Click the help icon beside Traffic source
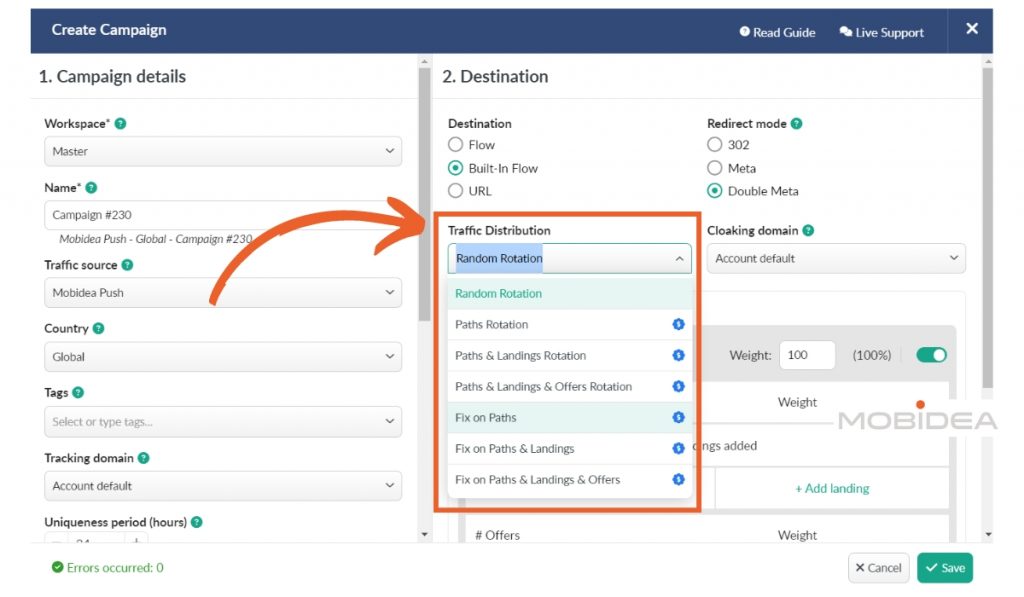Viewport: 1024px width, 597px height. [x=127, y=265]
